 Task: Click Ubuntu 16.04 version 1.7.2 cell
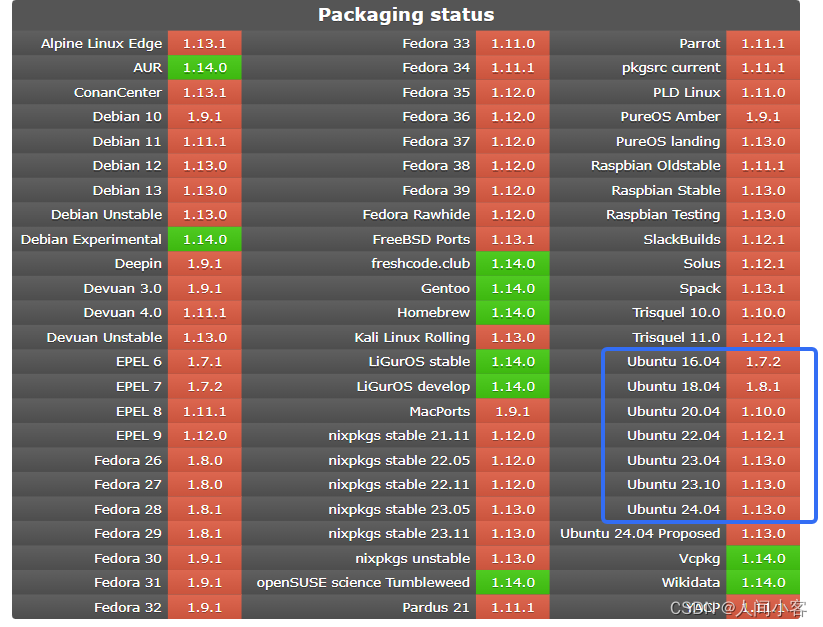[763, 362]
